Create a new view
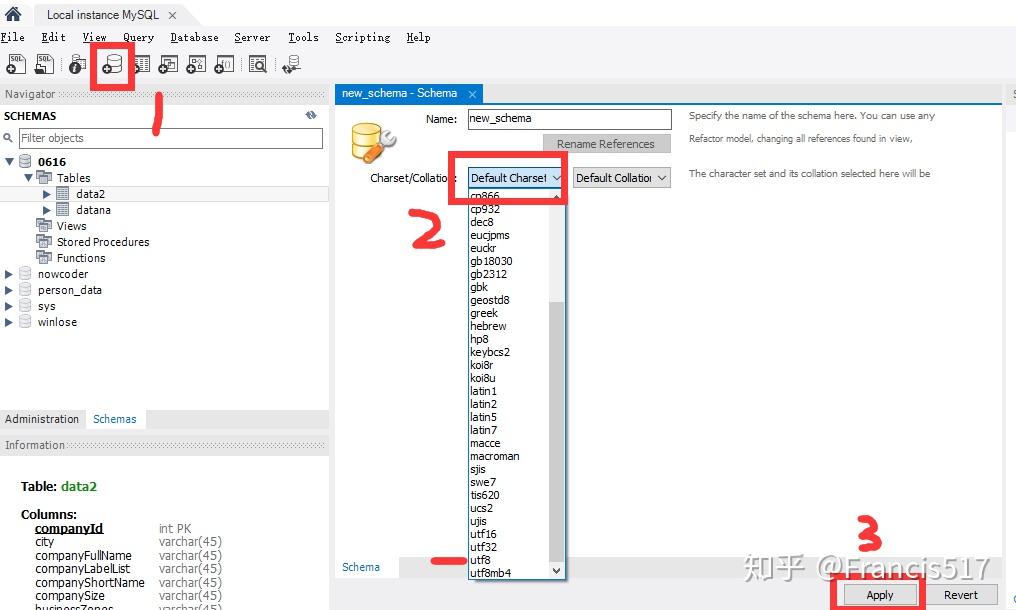 (168, 63)
